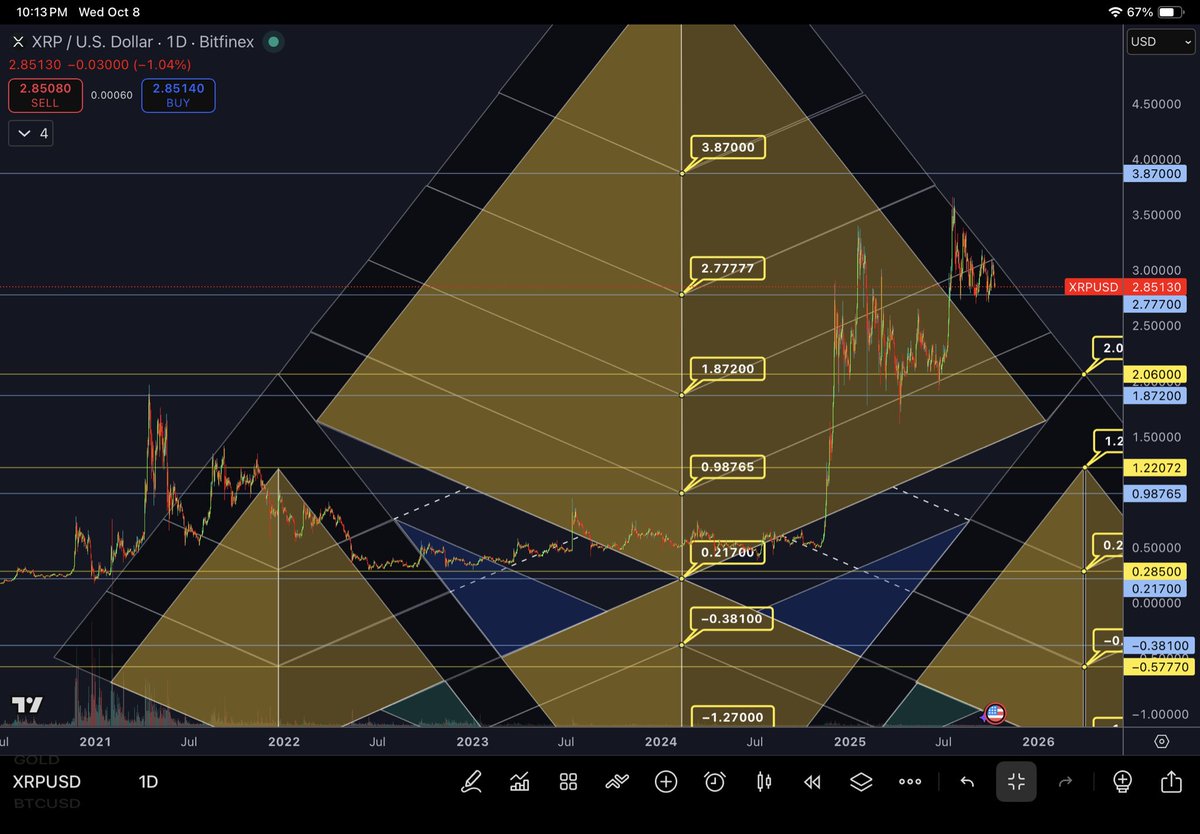
Task: Change chart type with the candlestick icon
Action: pyautogui.click(x=764, y=782)
